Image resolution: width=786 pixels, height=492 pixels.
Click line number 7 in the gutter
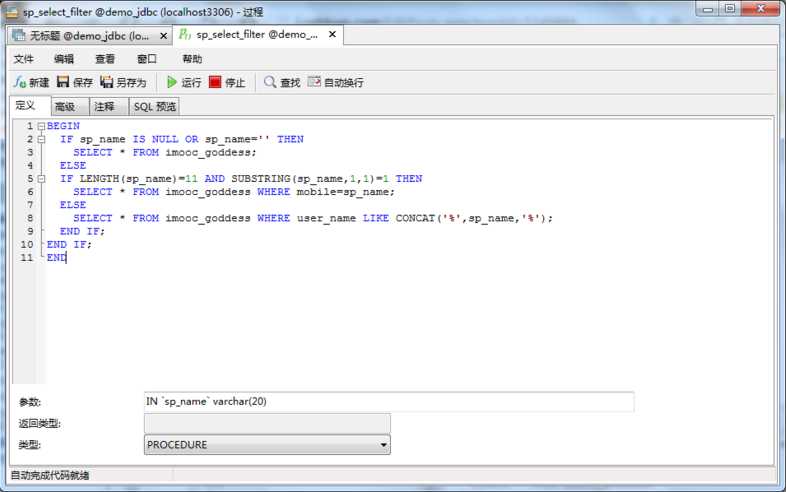[x=30, y=205]
